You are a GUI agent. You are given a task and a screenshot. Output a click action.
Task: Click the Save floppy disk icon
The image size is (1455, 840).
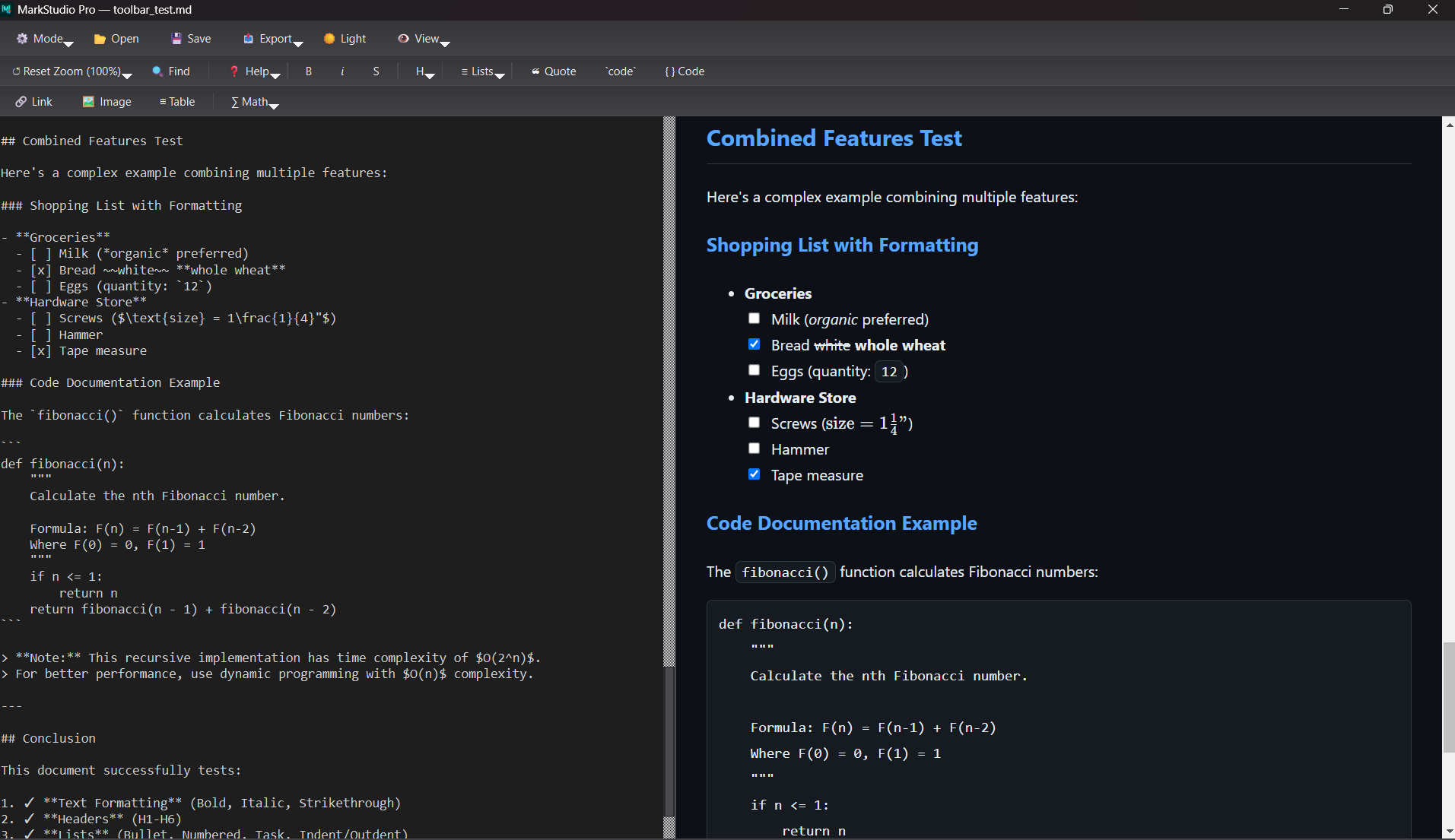(176, 39)
